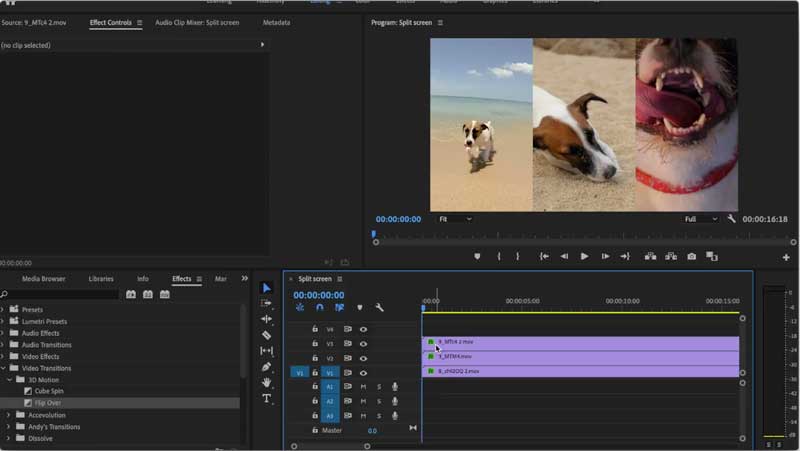Viewport: 800px width, 451px height.
Task: Open the Fit zoom level dropdown
Action: coord(455,219)
